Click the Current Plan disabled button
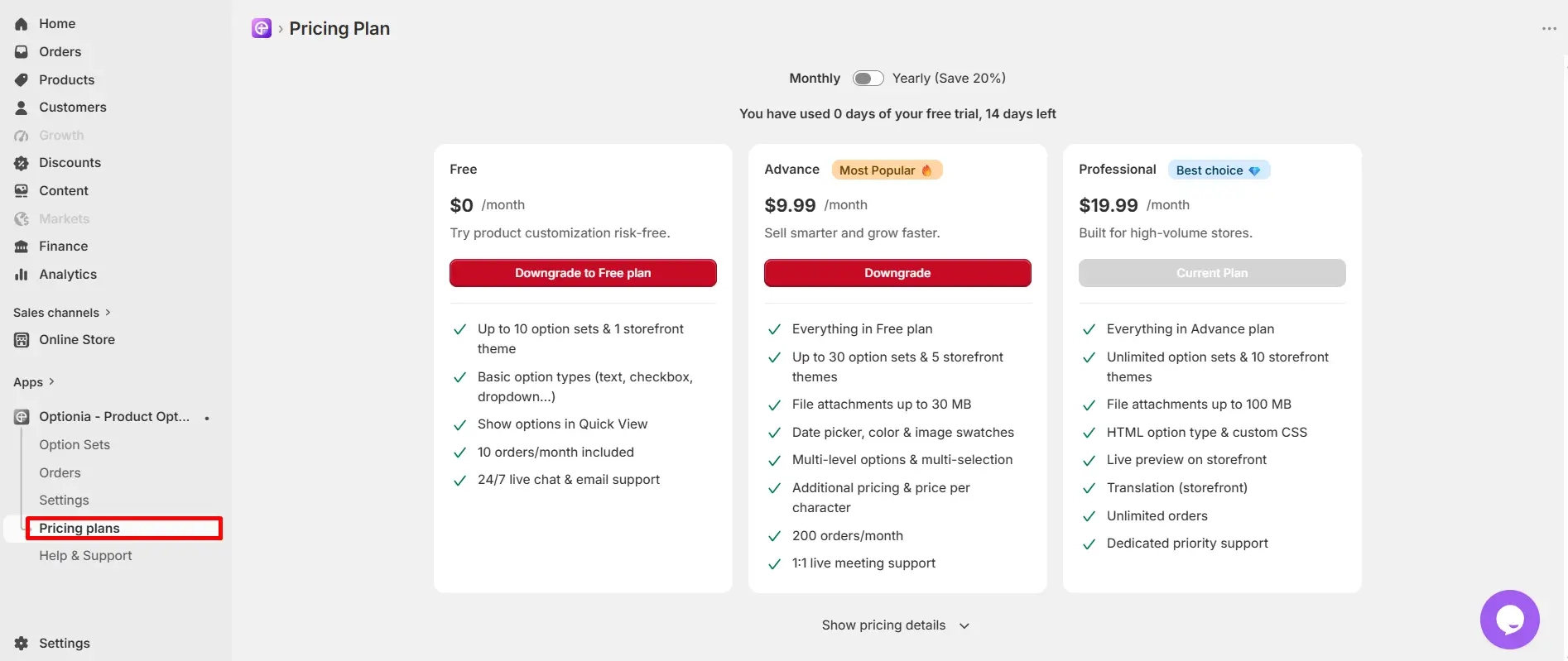This screenshot has height=661, width=1568. click(1212, 273)
